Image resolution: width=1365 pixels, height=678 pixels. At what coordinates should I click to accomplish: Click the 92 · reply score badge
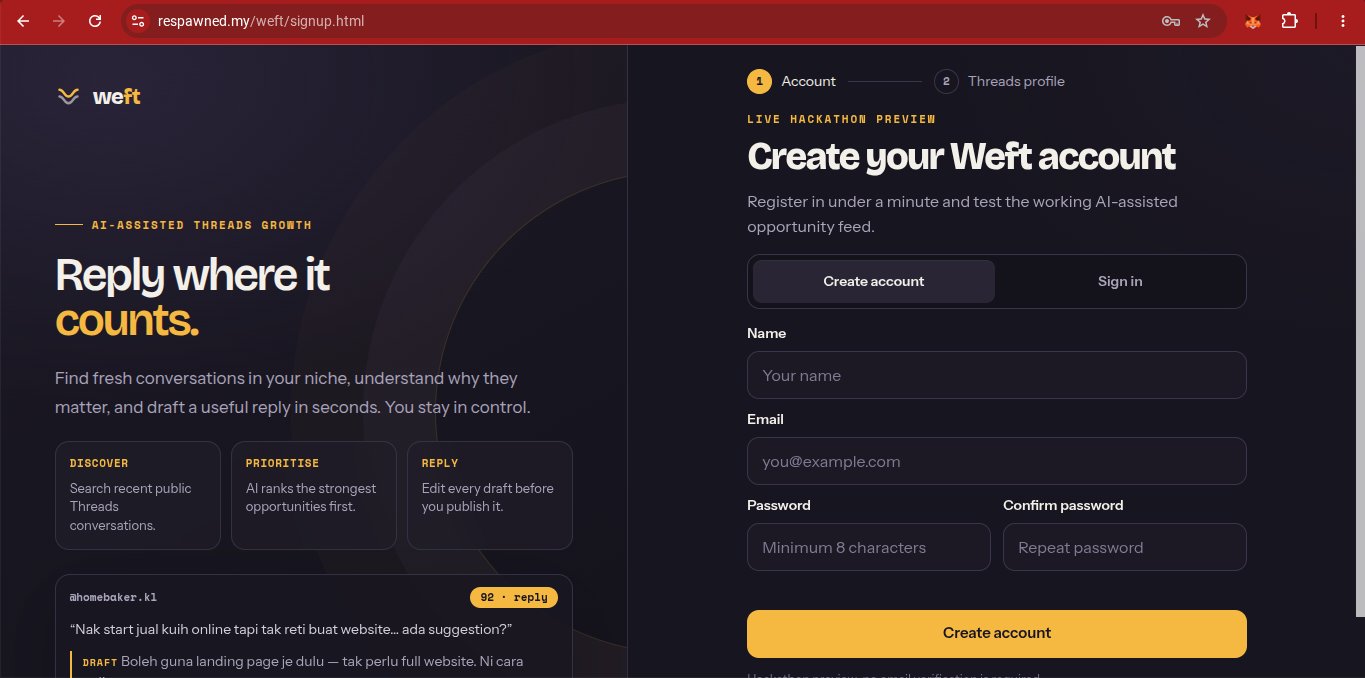pos(514,597)
